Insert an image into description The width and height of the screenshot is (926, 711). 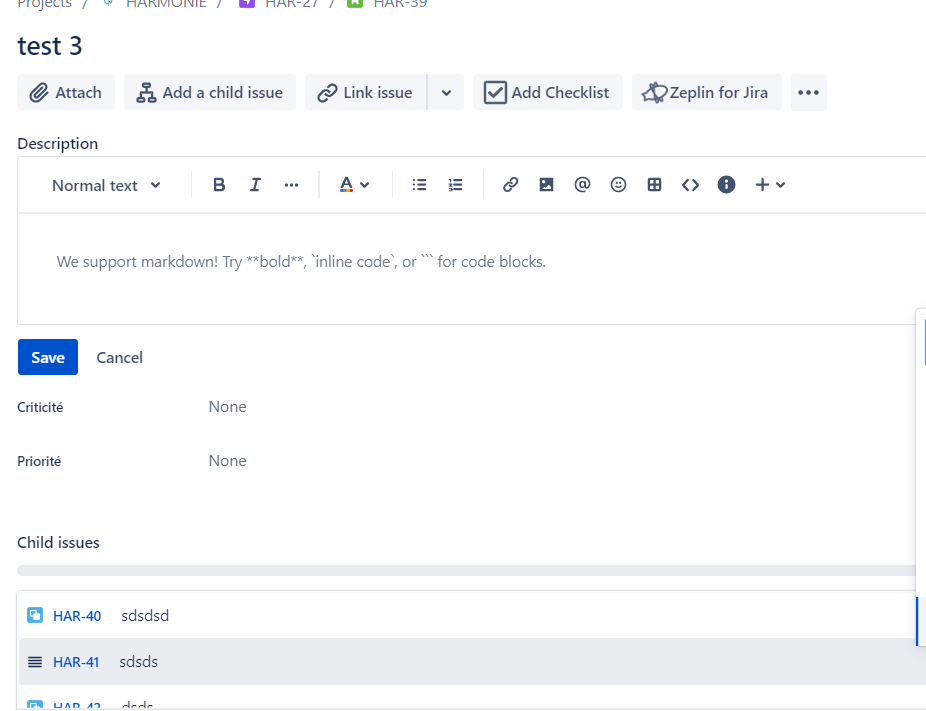546,185
